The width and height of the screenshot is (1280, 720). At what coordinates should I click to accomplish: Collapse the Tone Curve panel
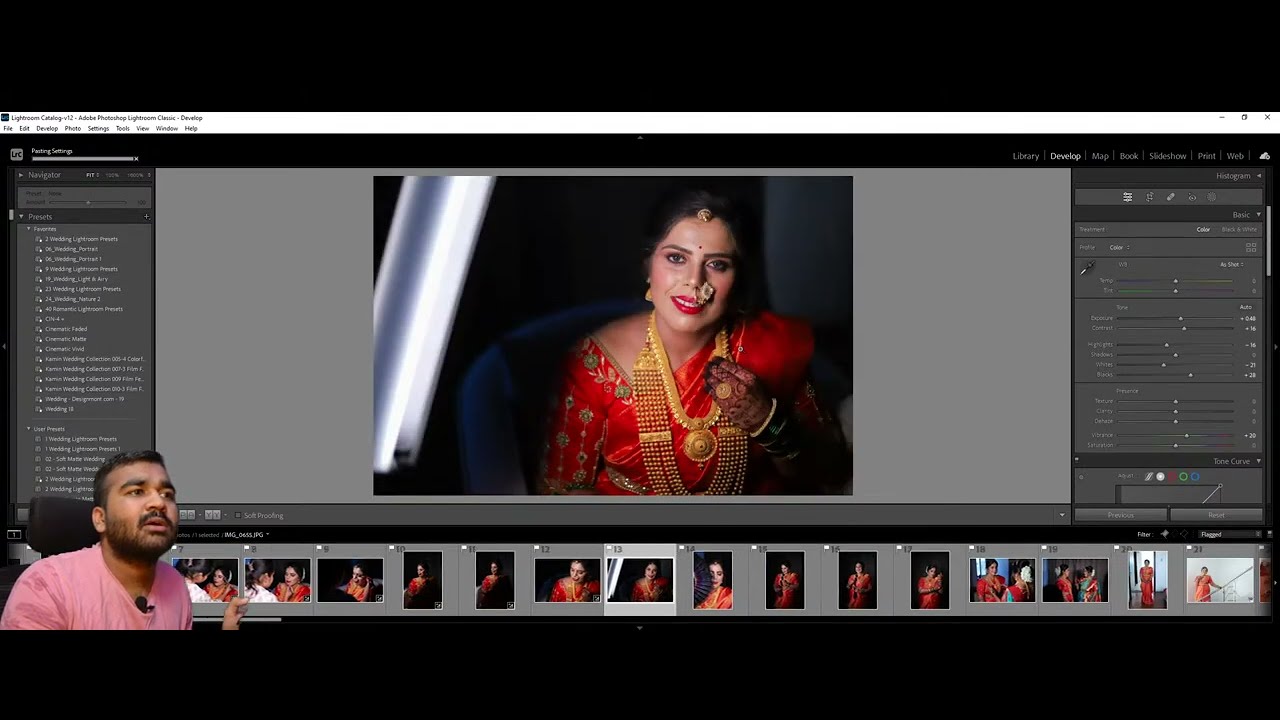coord(1258,461)
